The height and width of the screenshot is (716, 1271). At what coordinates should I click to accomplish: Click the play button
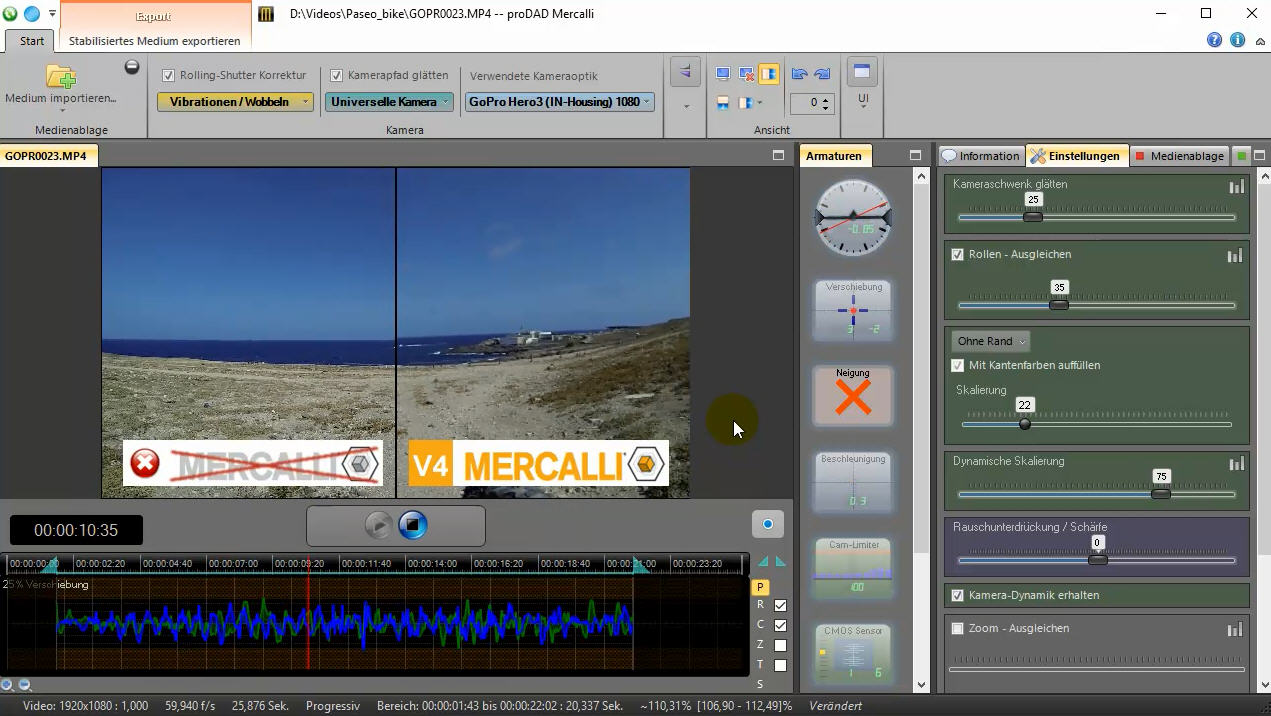(x=379, y=524)
